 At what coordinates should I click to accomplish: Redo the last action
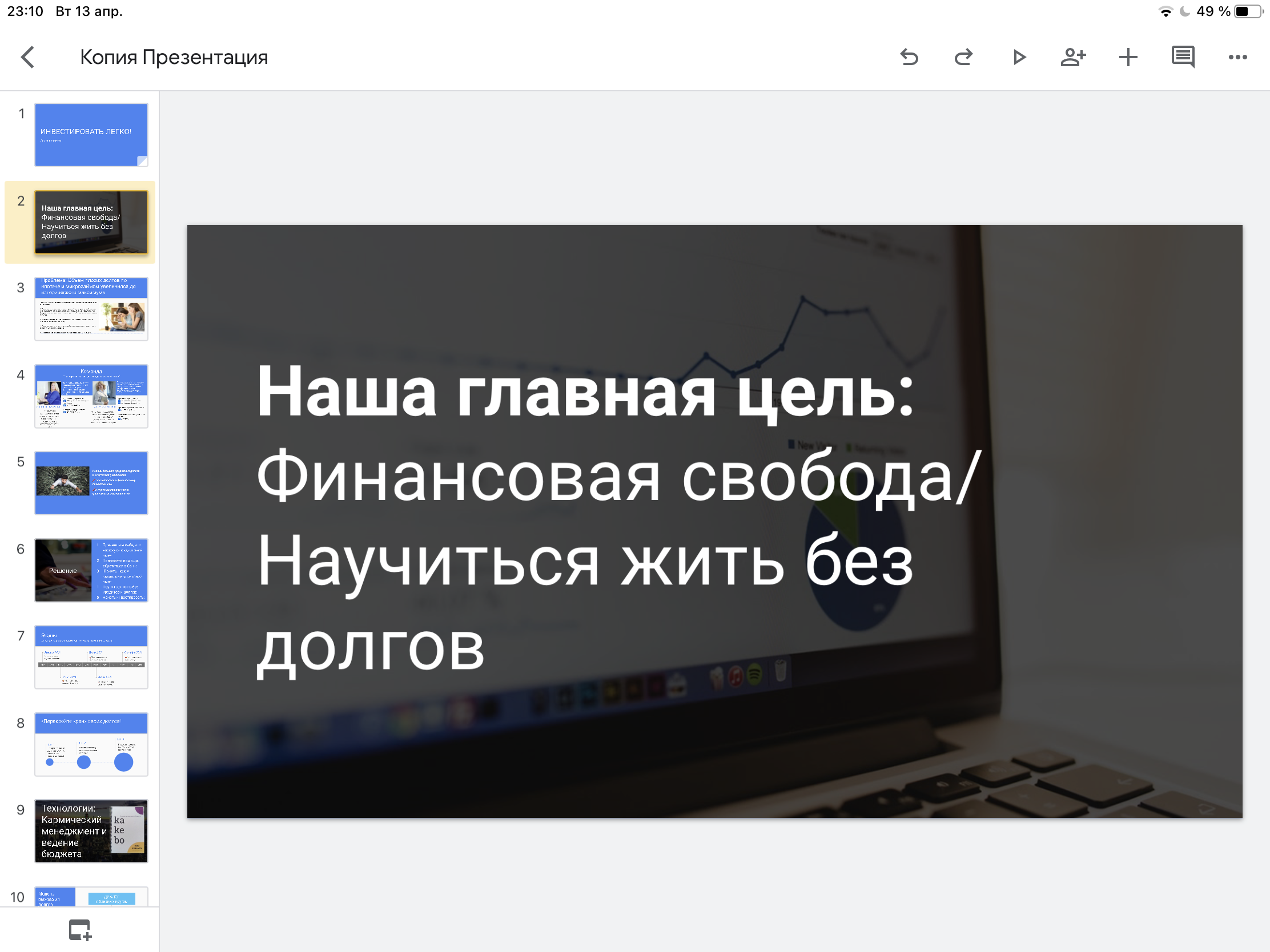point(963,58)
